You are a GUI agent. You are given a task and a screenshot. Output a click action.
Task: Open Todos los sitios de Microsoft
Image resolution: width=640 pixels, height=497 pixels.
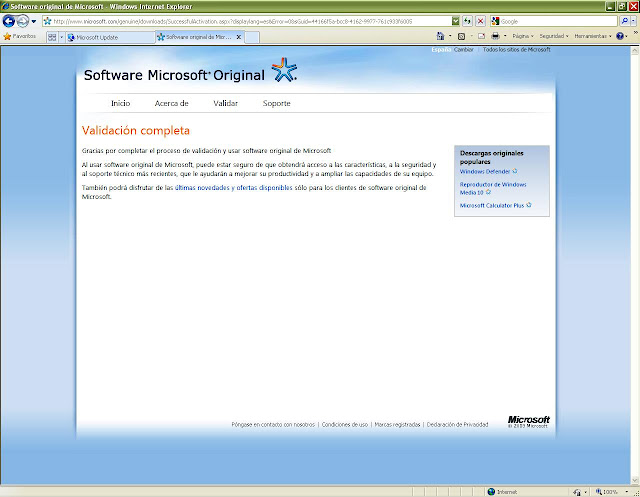pos(516,50)
